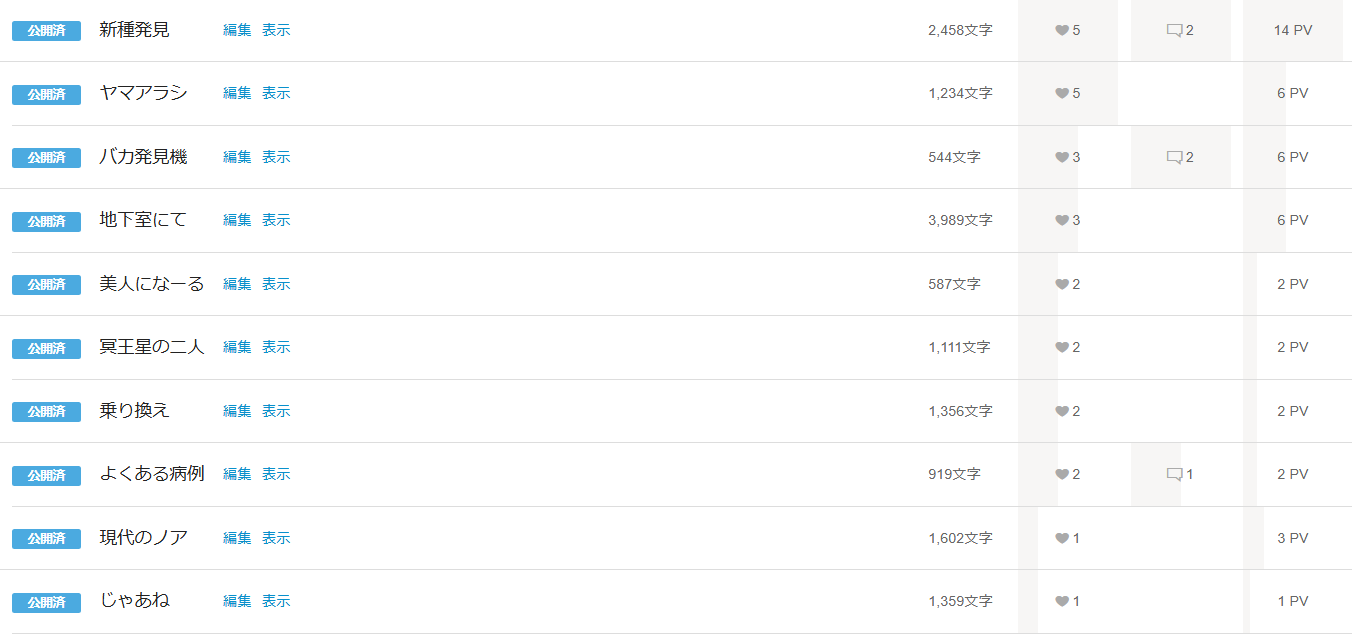Open 編集 for バカ発見機

tap(237, 157)
